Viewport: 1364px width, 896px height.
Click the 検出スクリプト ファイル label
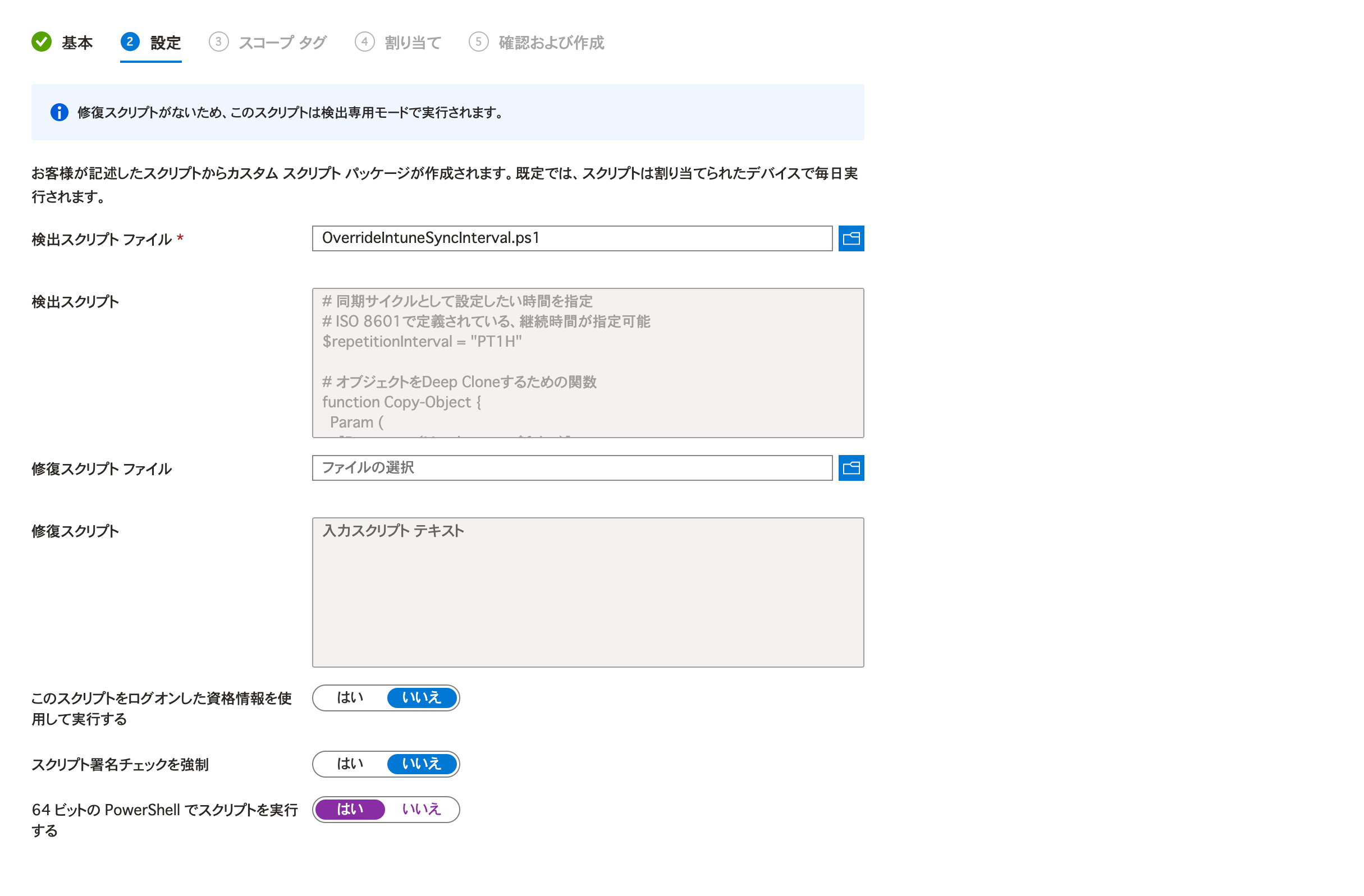[102, 240]
